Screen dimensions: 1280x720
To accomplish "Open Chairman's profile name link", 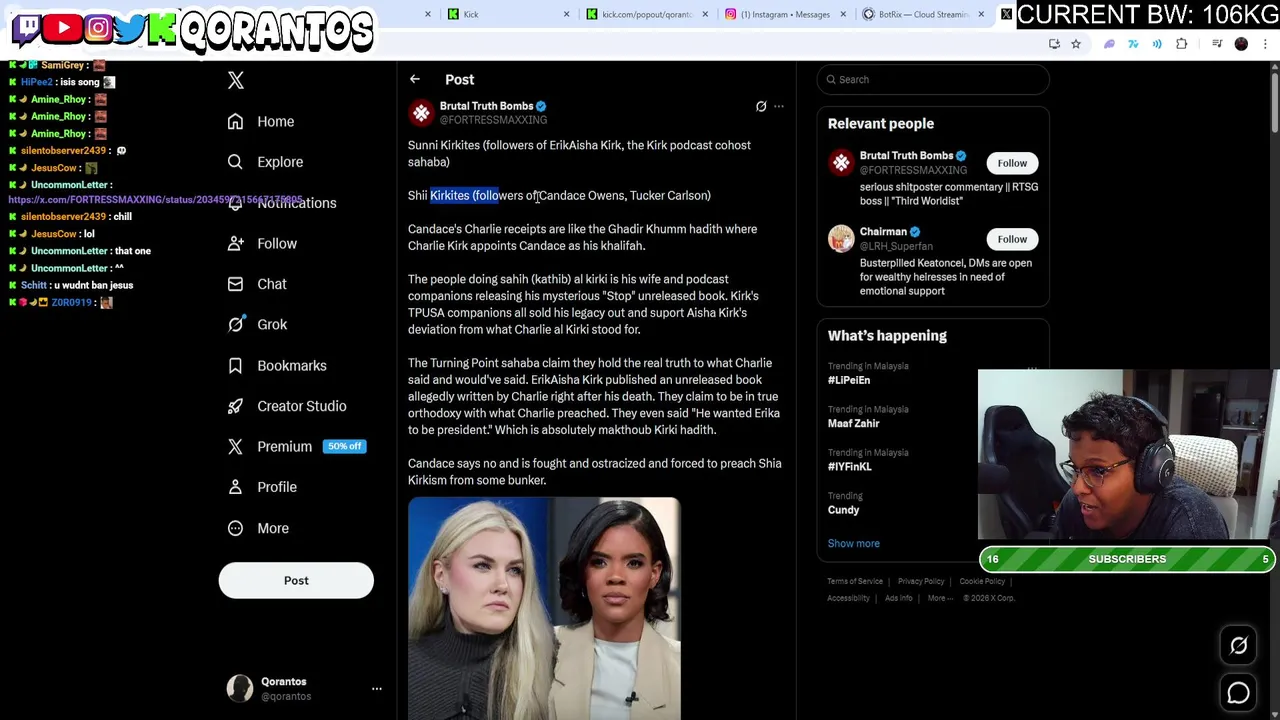I will pyautogui.click(x=883, y=232).
